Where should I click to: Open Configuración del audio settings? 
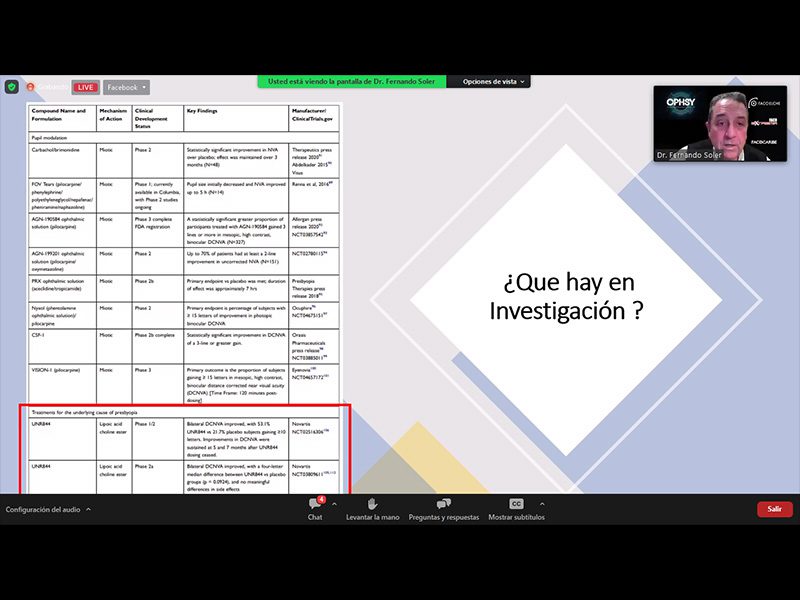coord(43,509)
